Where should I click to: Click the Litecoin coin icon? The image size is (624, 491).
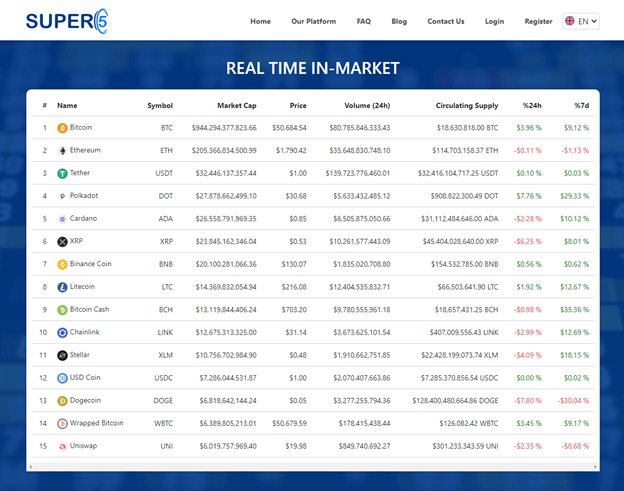(x=62, y=287)
